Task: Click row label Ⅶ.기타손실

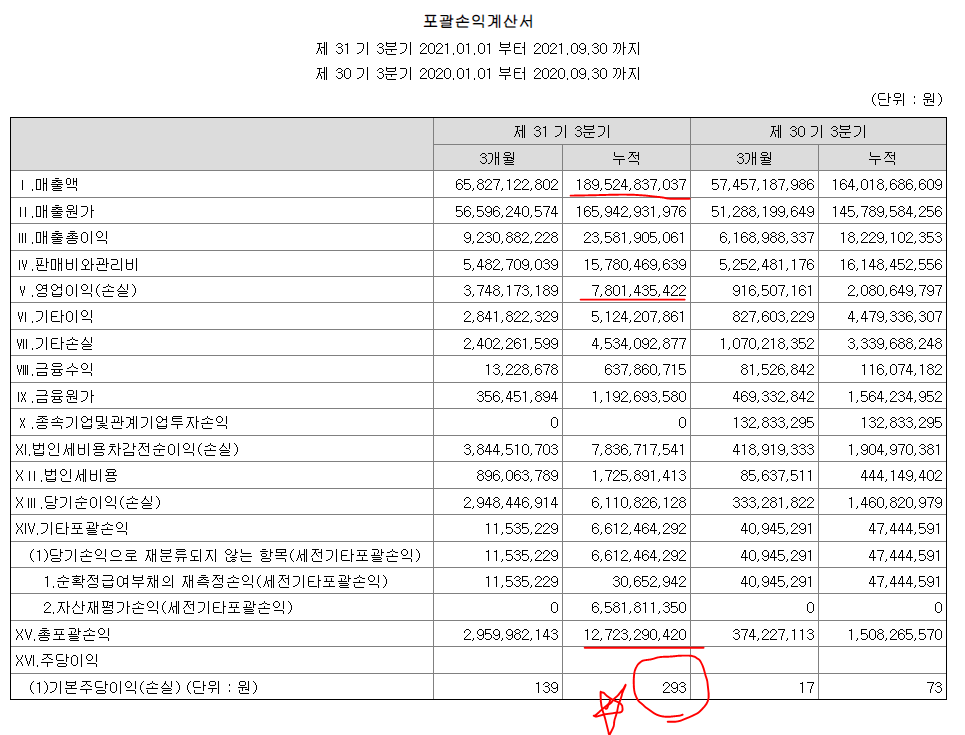Action: pyautogui.click(x=55, y=343)
